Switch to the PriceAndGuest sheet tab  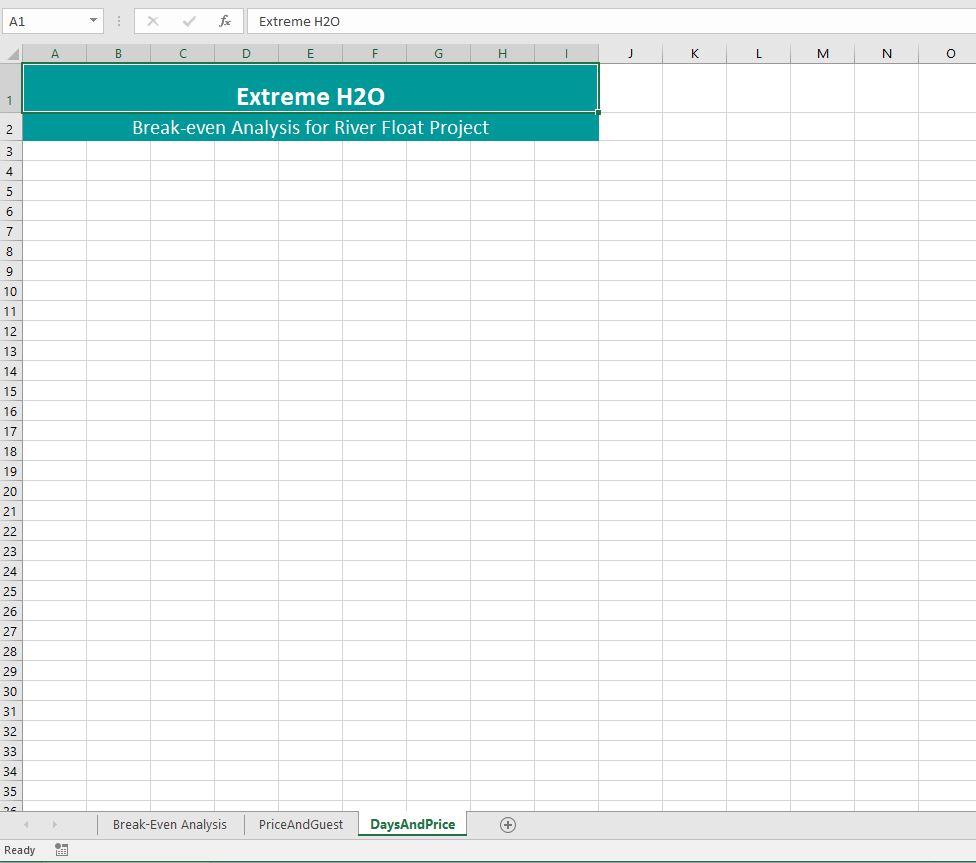tap(301, 824)
